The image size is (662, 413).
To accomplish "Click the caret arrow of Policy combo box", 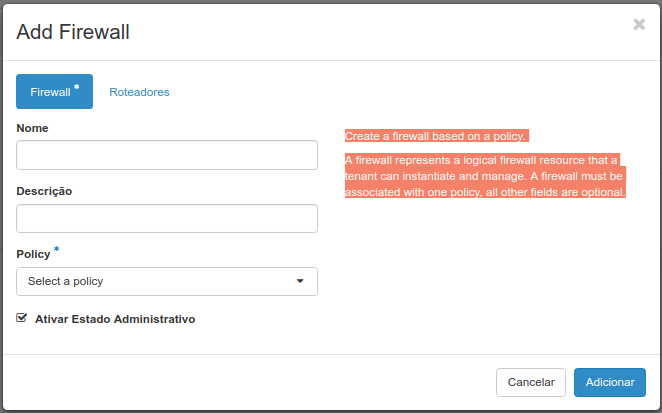I will 300,281.
